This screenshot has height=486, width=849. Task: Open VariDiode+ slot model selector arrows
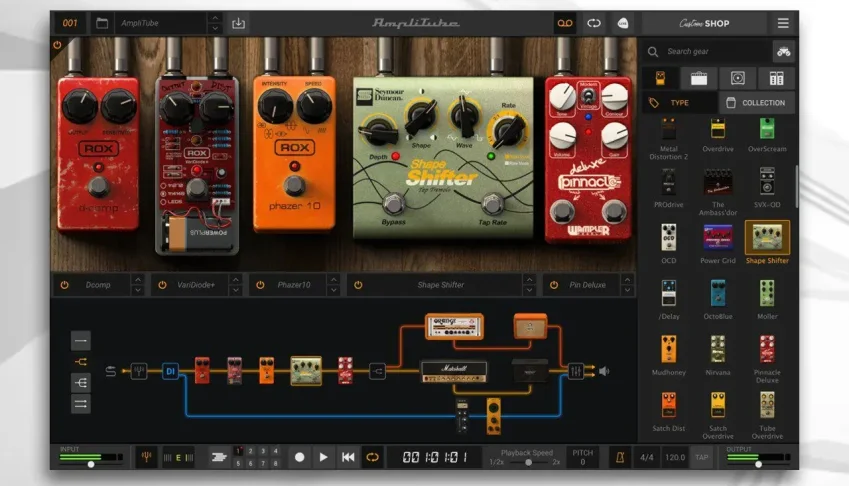point(236,285)
